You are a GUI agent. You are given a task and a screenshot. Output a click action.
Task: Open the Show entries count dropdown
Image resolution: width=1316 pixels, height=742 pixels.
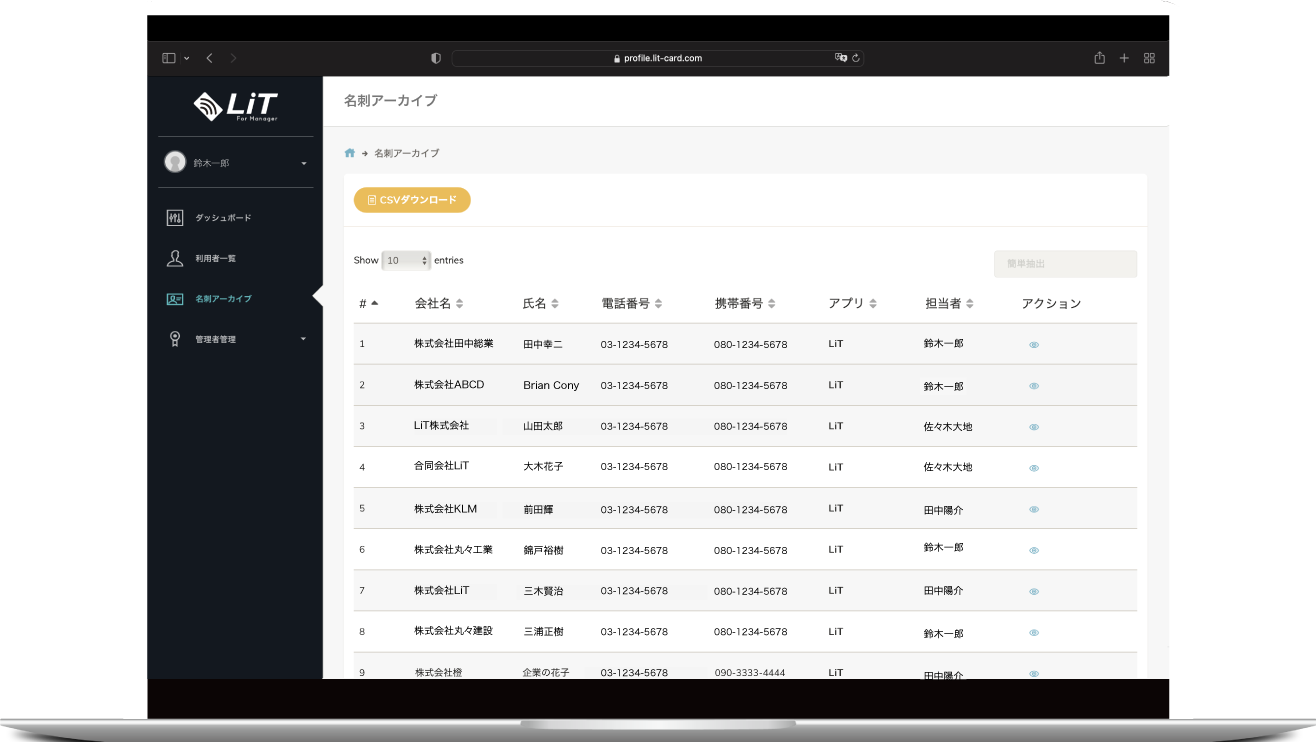(x=406, y=260)
